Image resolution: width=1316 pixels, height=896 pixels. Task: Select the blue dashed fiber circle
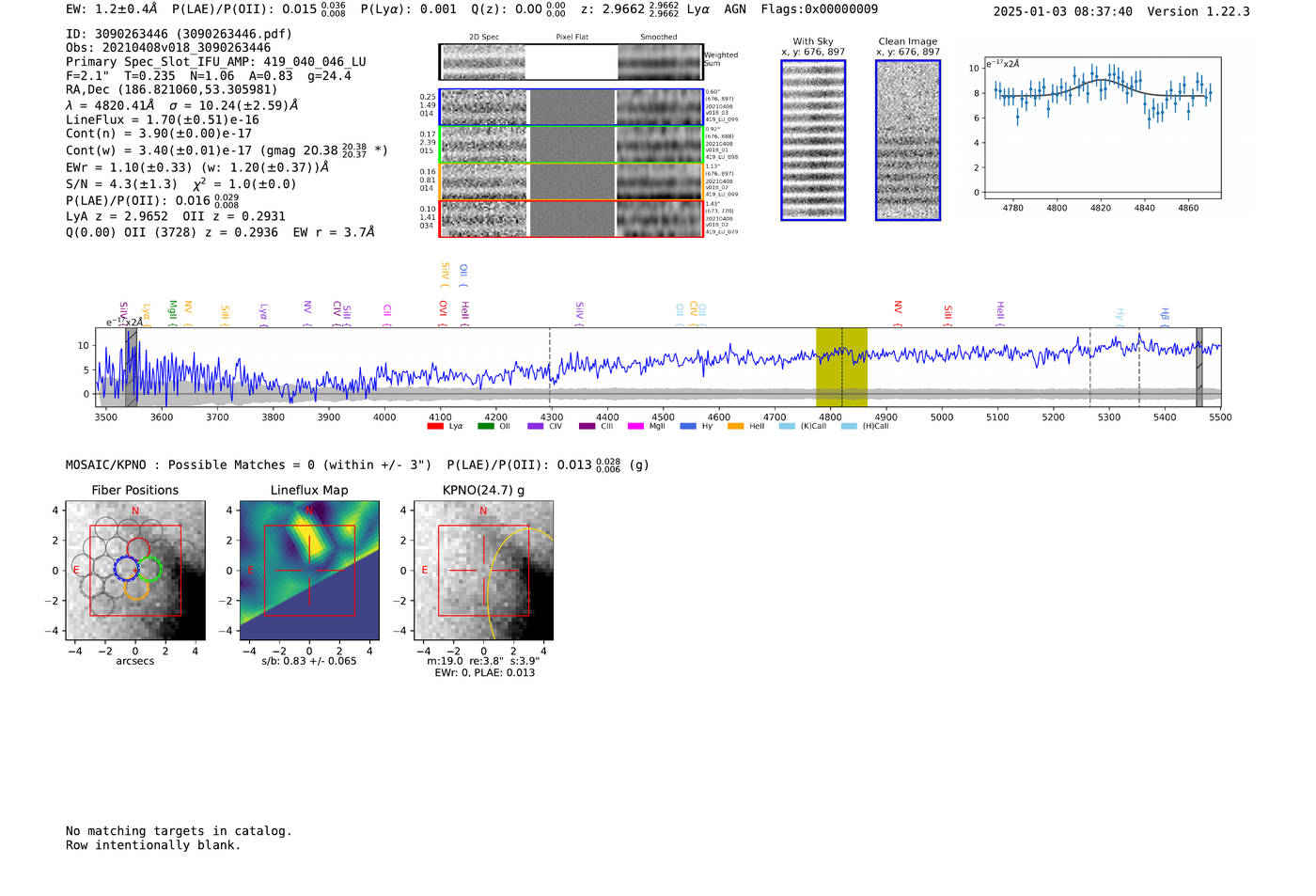tap(125, 567)
